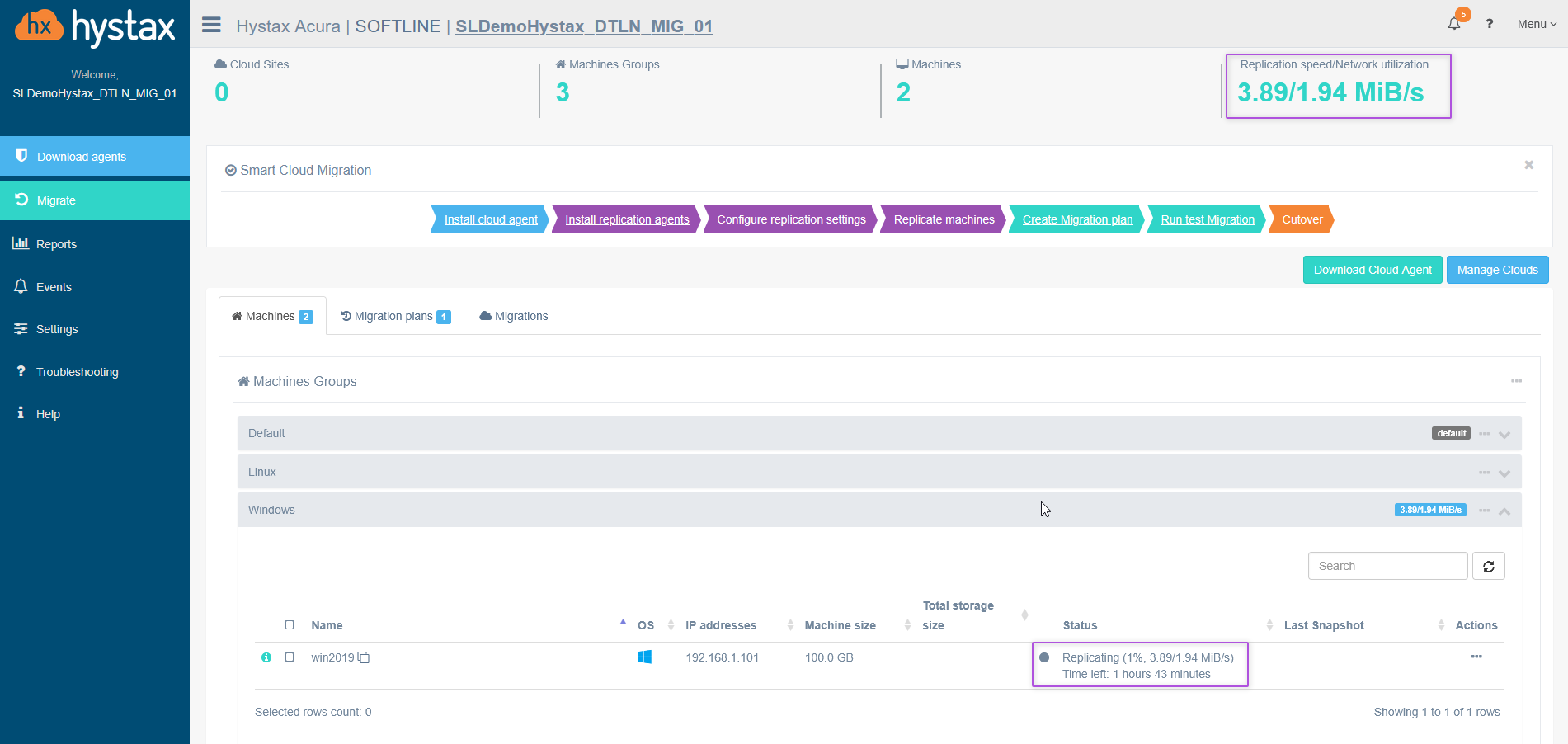Open the hamburger sidebar menu icon

[x=211, y=25]
